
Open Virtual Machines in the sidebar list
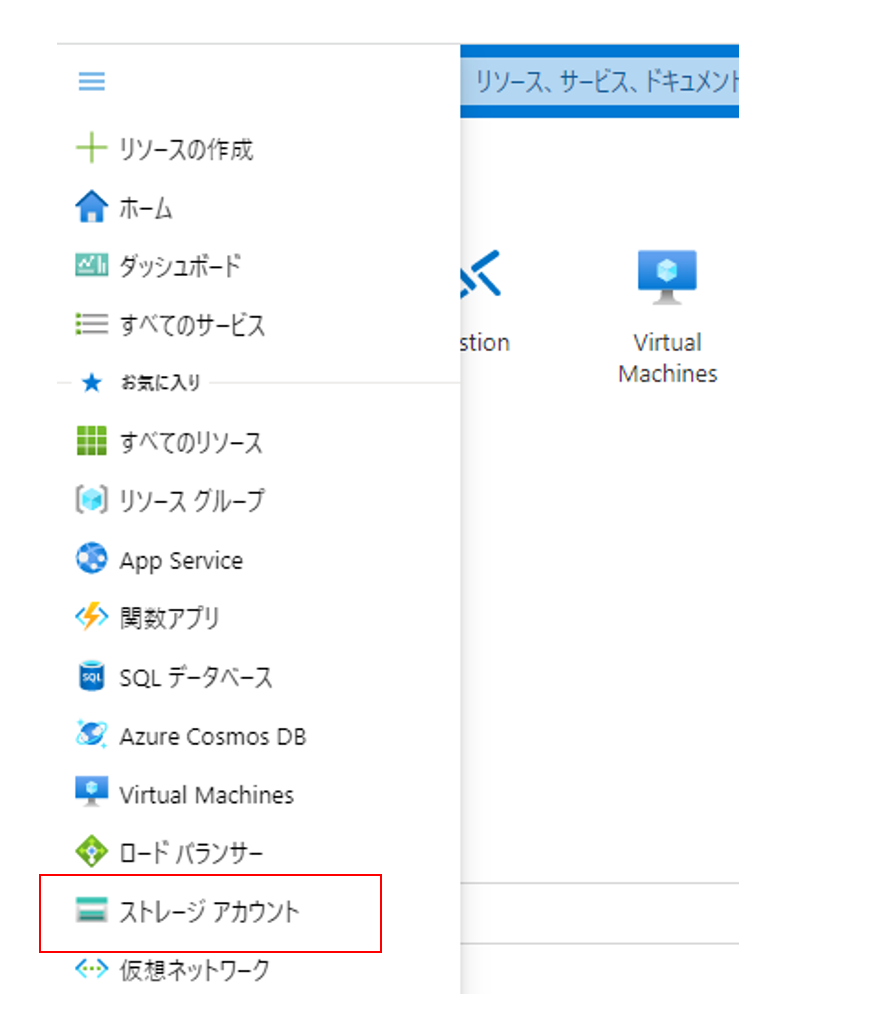(206, 795)
